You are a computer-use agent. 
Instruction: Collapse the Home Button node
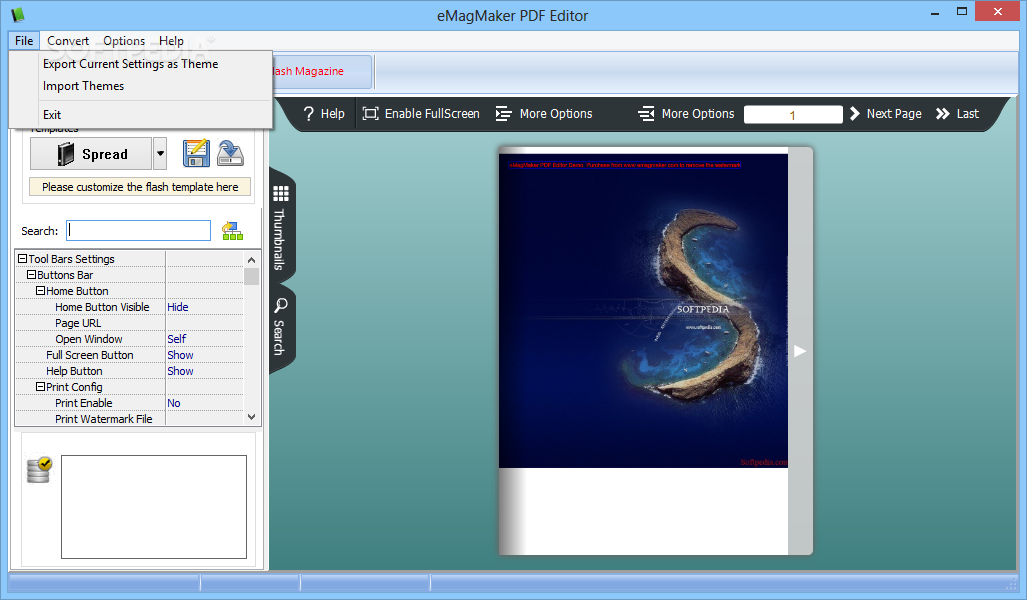pos(40,291)
